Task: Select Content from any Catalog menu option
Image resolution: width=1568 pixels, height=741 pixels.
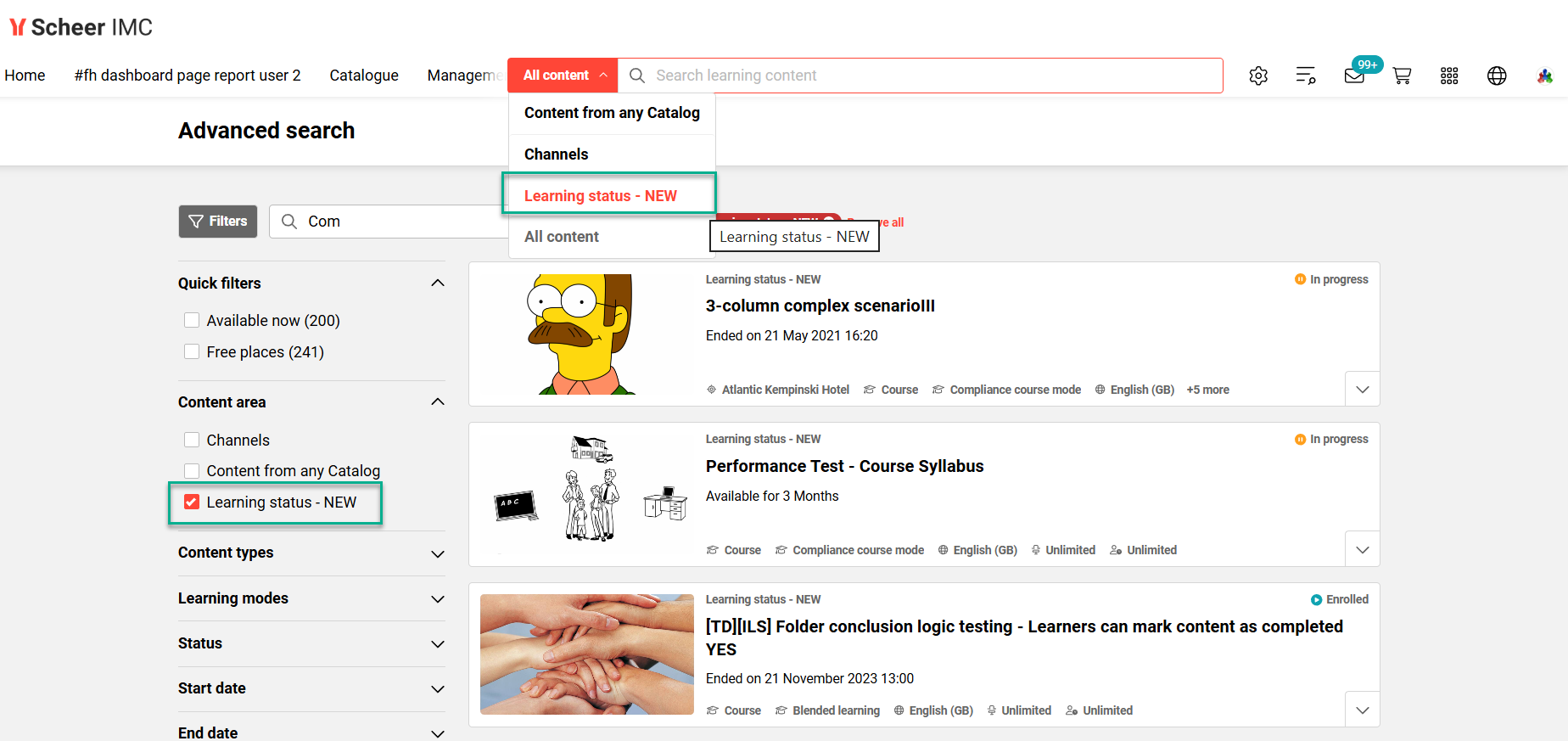Action: 612,113
